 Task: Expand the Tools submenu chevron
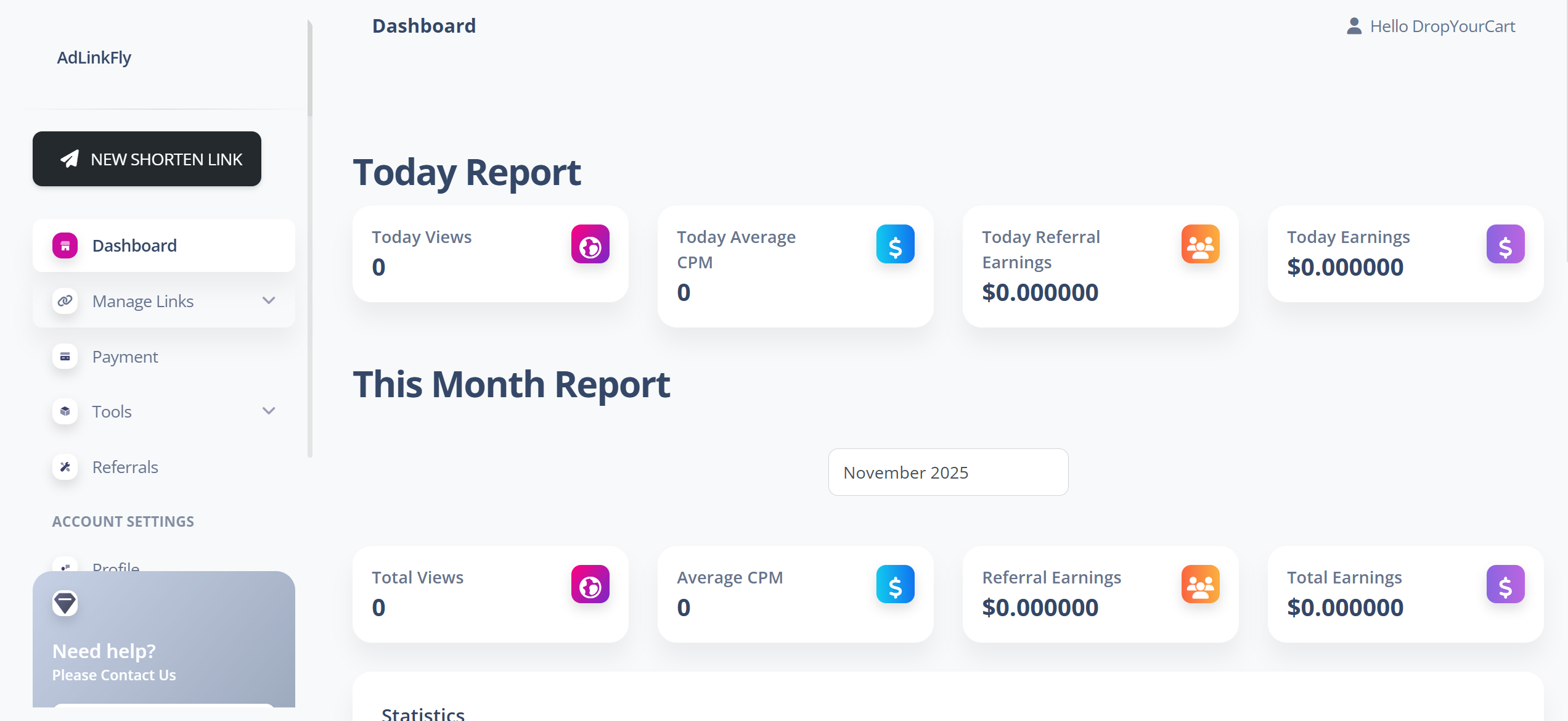coord(269,411)
